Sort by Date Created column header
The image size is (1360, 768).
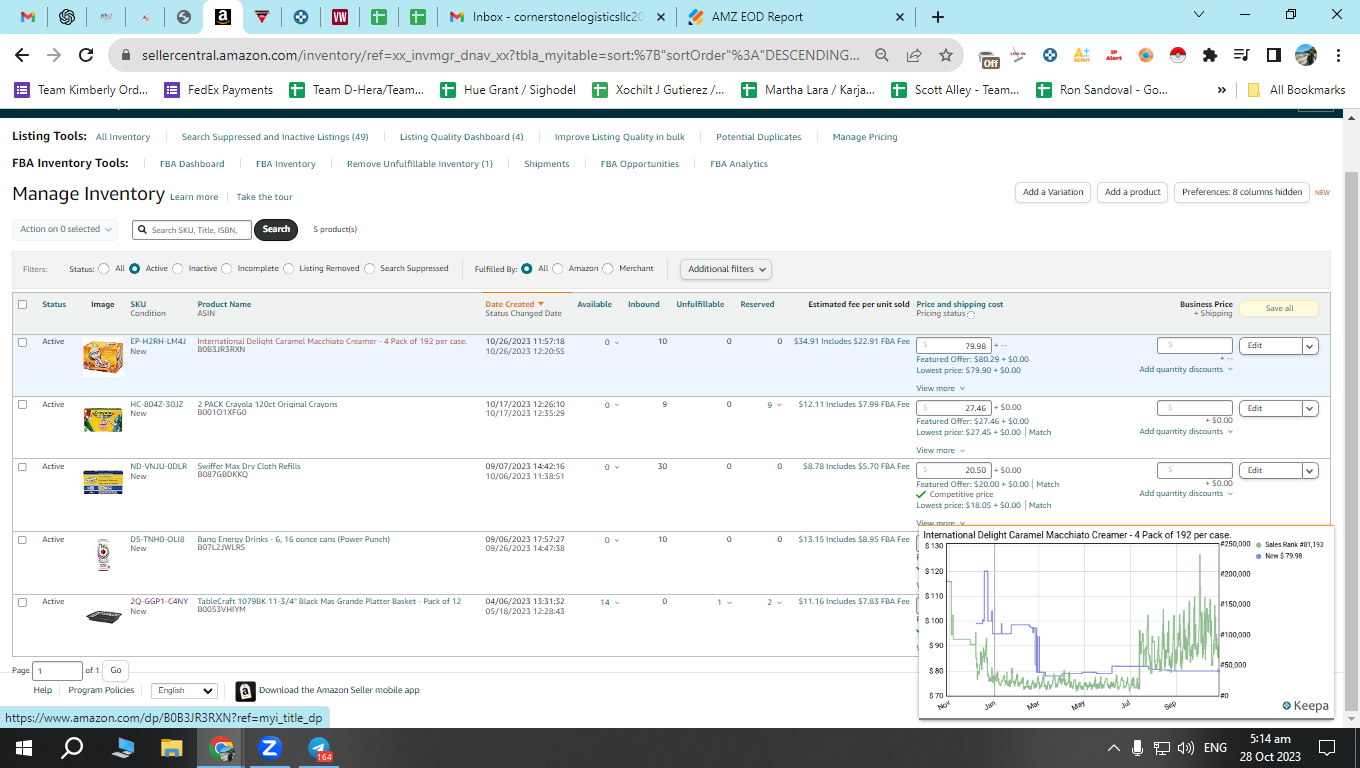click(514, 304)
